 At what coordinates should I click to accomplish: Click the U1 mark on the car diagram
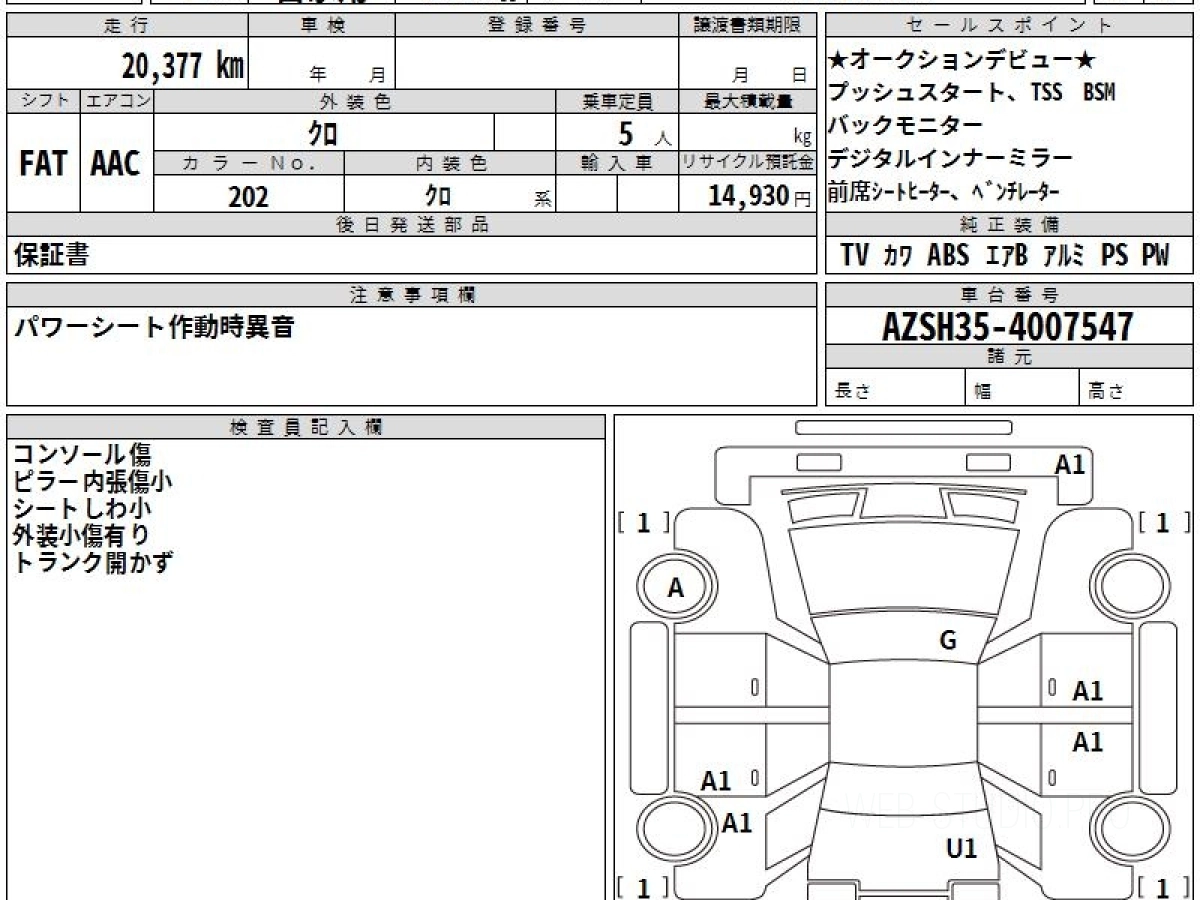tap(961, 849)
